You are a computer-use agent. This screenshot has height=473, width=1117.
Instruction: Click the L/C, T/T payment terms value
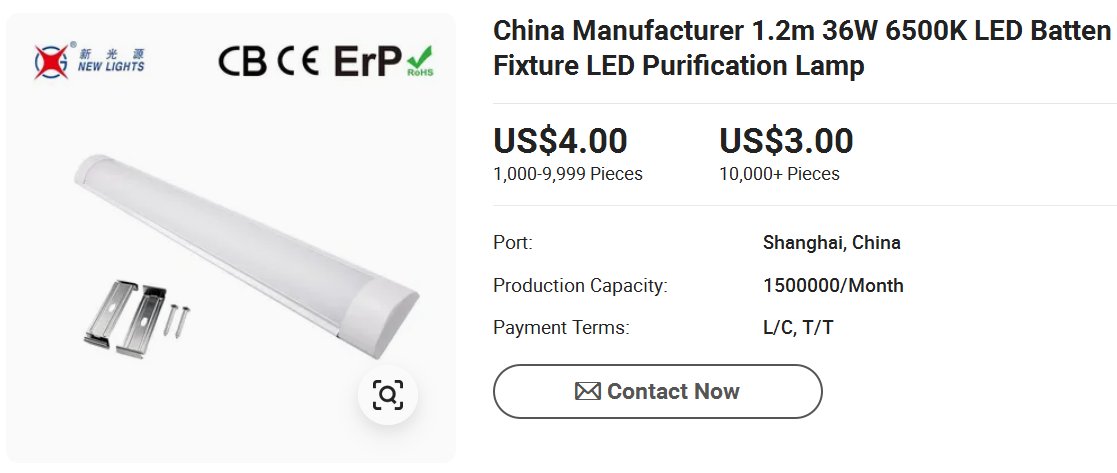797,328
